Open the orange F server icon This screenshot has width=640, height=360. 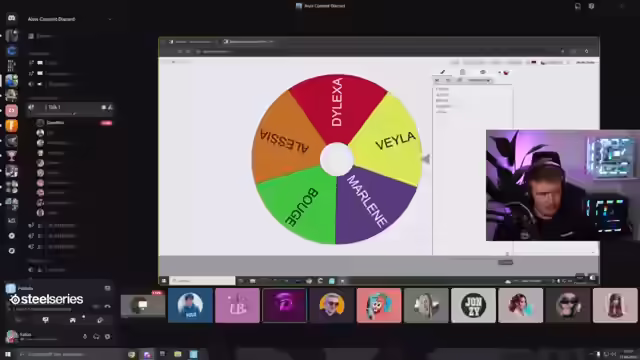coord(11,126)
